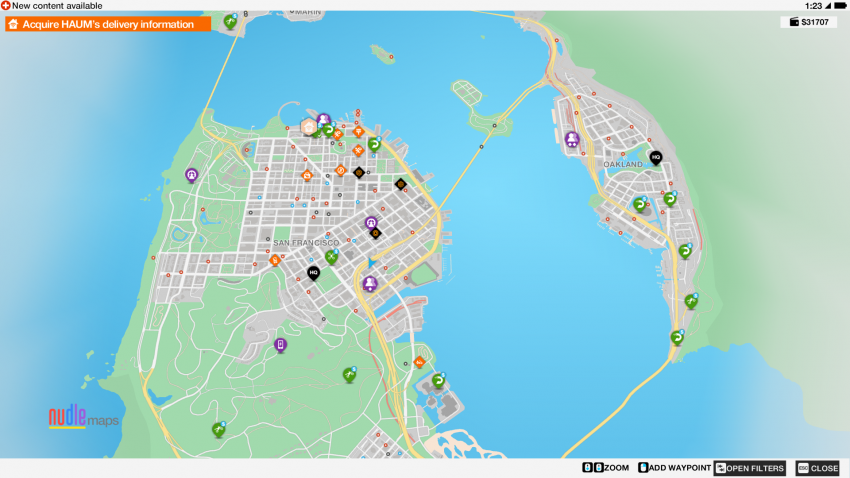The width and height of the screenshot is (850, 478).
Task: Click the red New content available icon
Action: 5,5
